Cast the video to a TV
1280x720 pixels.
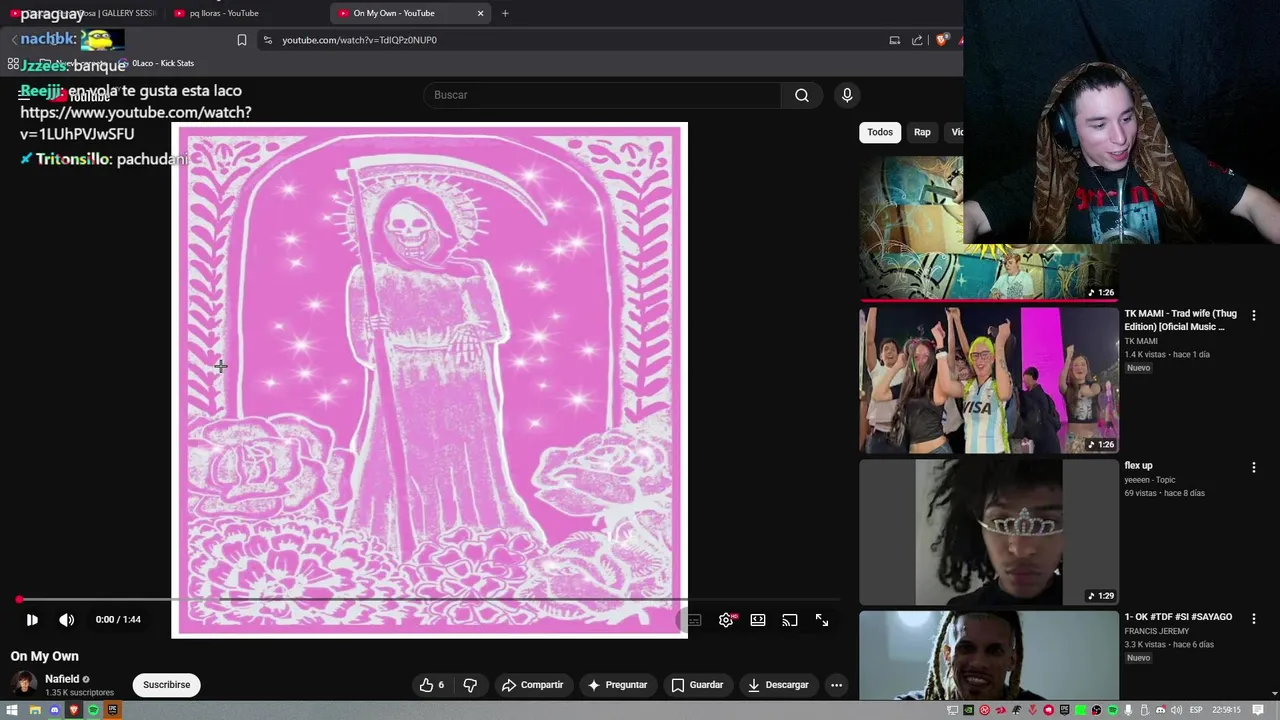(790, 620)
